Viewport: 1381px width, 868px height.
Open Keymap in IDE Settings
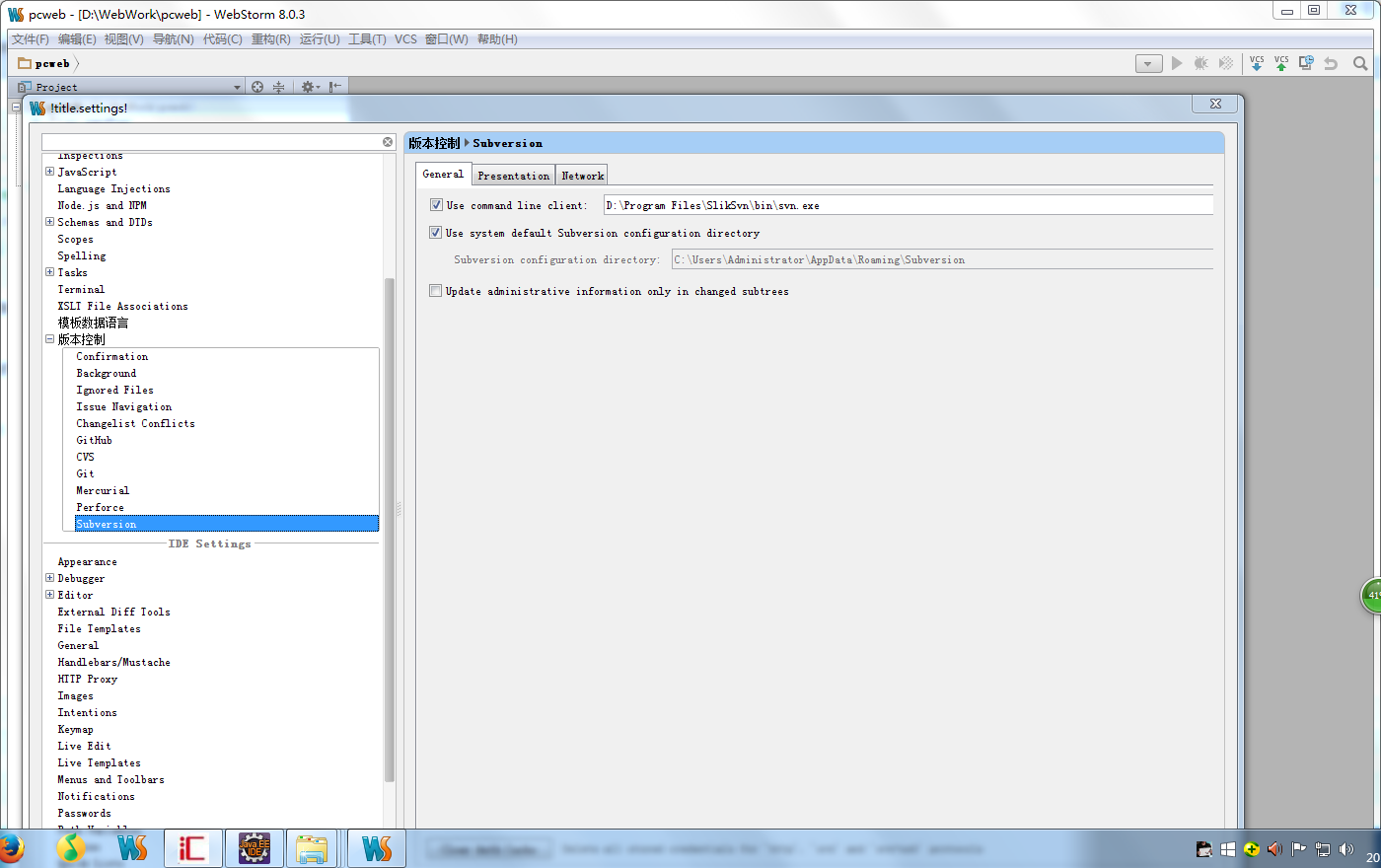click(x=75, y=729)
